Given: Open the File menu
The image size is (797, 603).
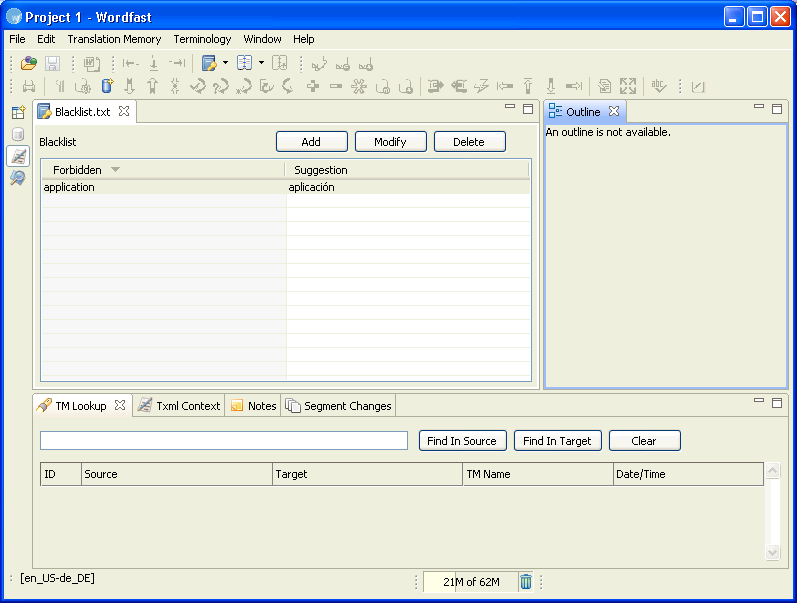Looking at the screenshot, I should tap(17, 39).
